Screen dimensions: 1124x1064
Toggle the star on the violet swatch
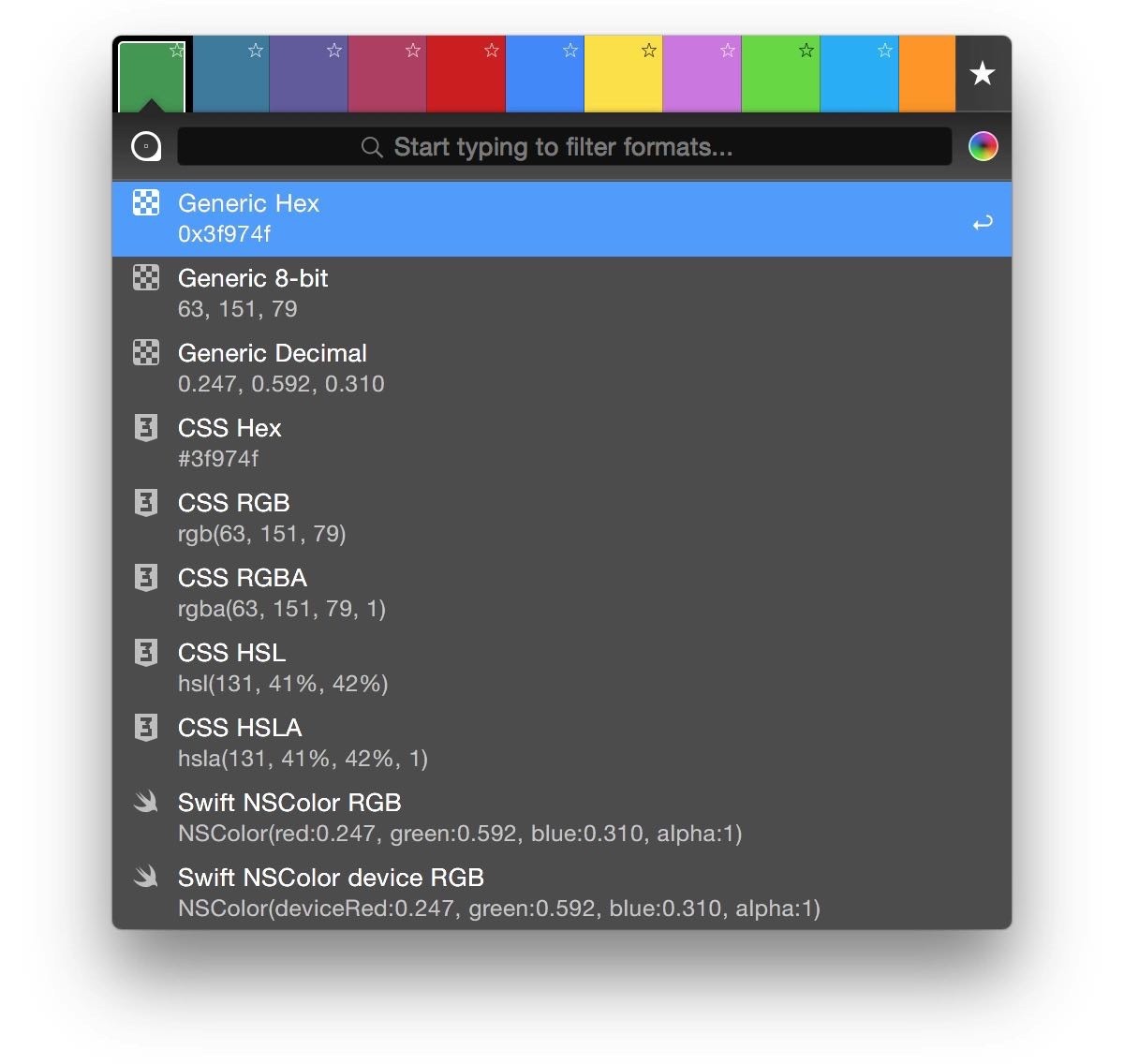pos(728,51)
